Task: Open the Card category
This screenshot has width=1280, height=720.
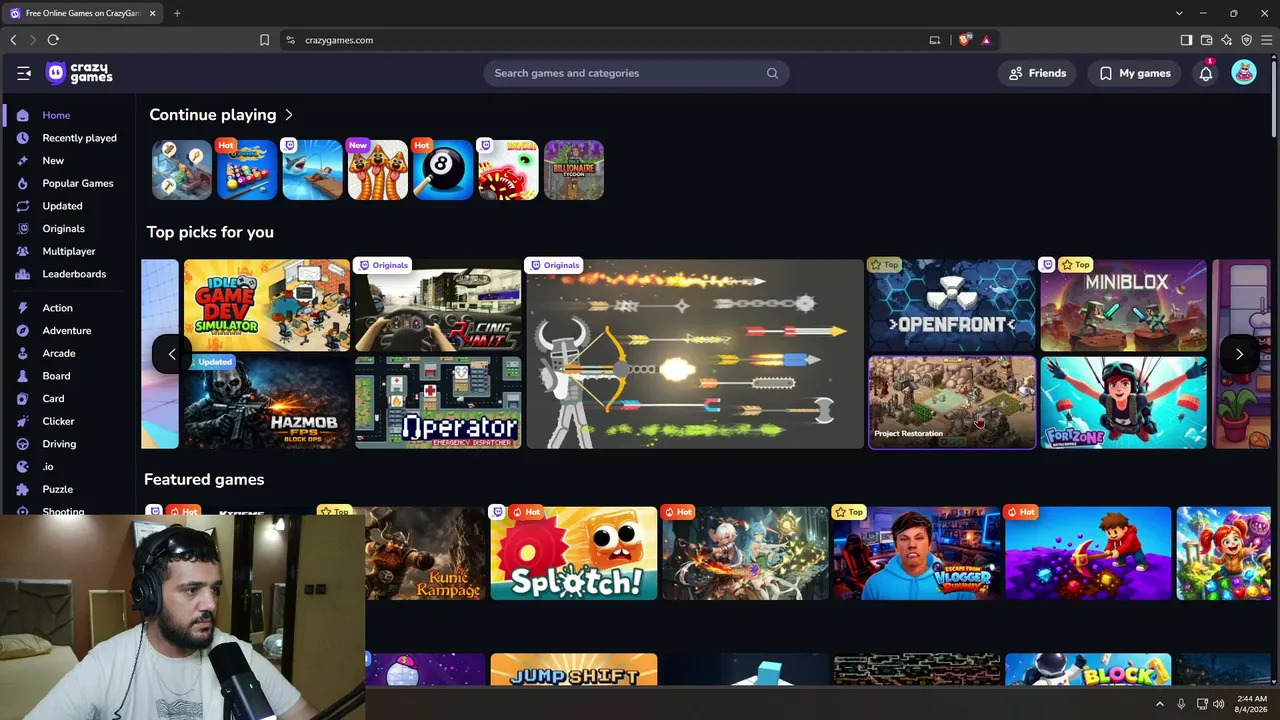Action: pos(53,399)
